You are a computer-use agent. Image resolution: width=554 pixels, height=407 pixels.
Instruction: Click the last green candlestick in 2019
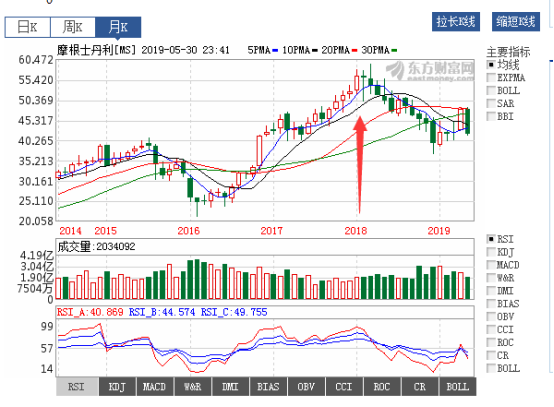[x=468, y=122]
